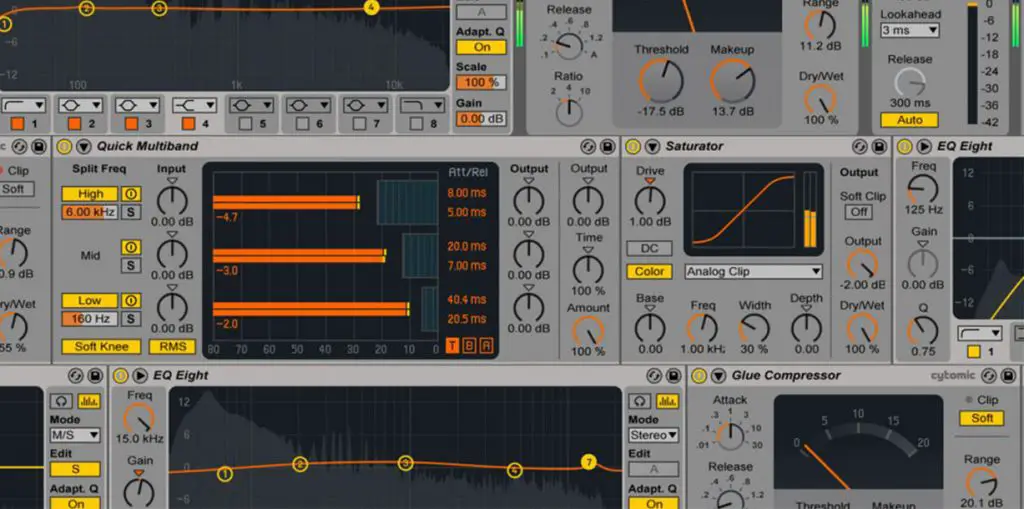Viewport: 1024px width, 509px height.
Task: Click the Saturator hot-swap preset icon
Action: (859, 146)
